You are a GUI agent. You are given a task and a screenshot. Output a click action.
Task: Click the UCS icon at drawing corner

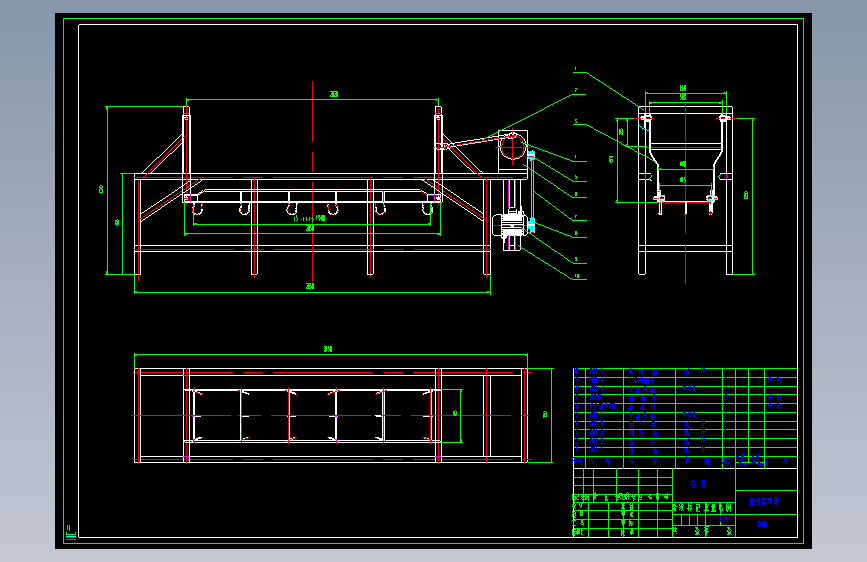71,533
